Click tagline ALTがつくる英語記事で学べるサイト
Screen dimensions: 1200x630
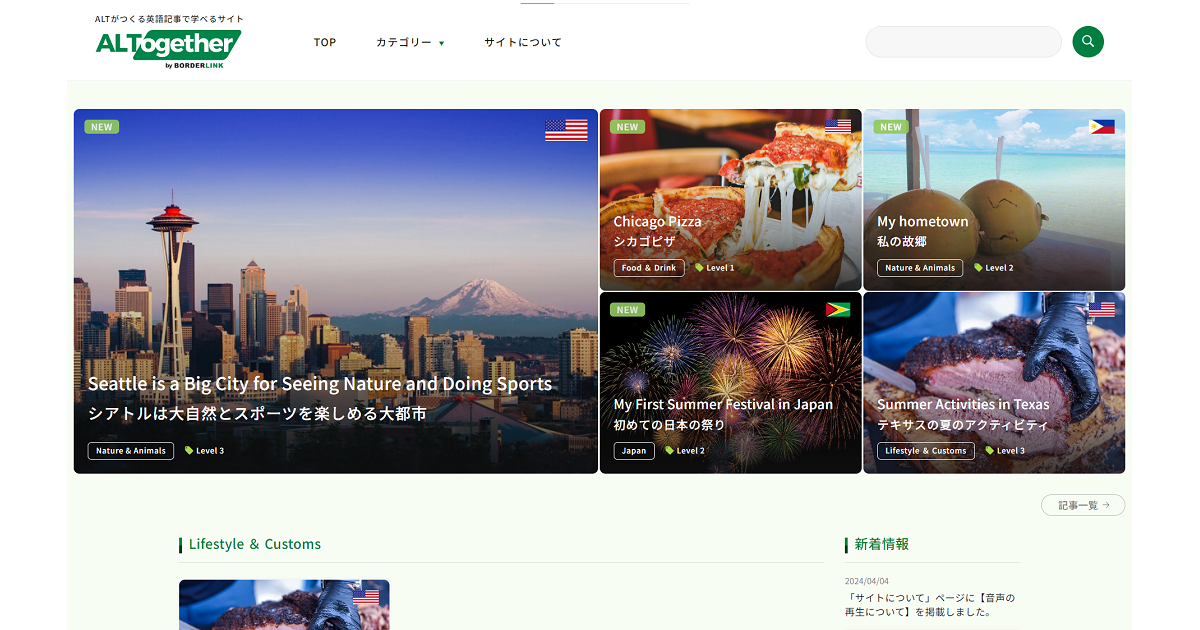pos(169,19)
